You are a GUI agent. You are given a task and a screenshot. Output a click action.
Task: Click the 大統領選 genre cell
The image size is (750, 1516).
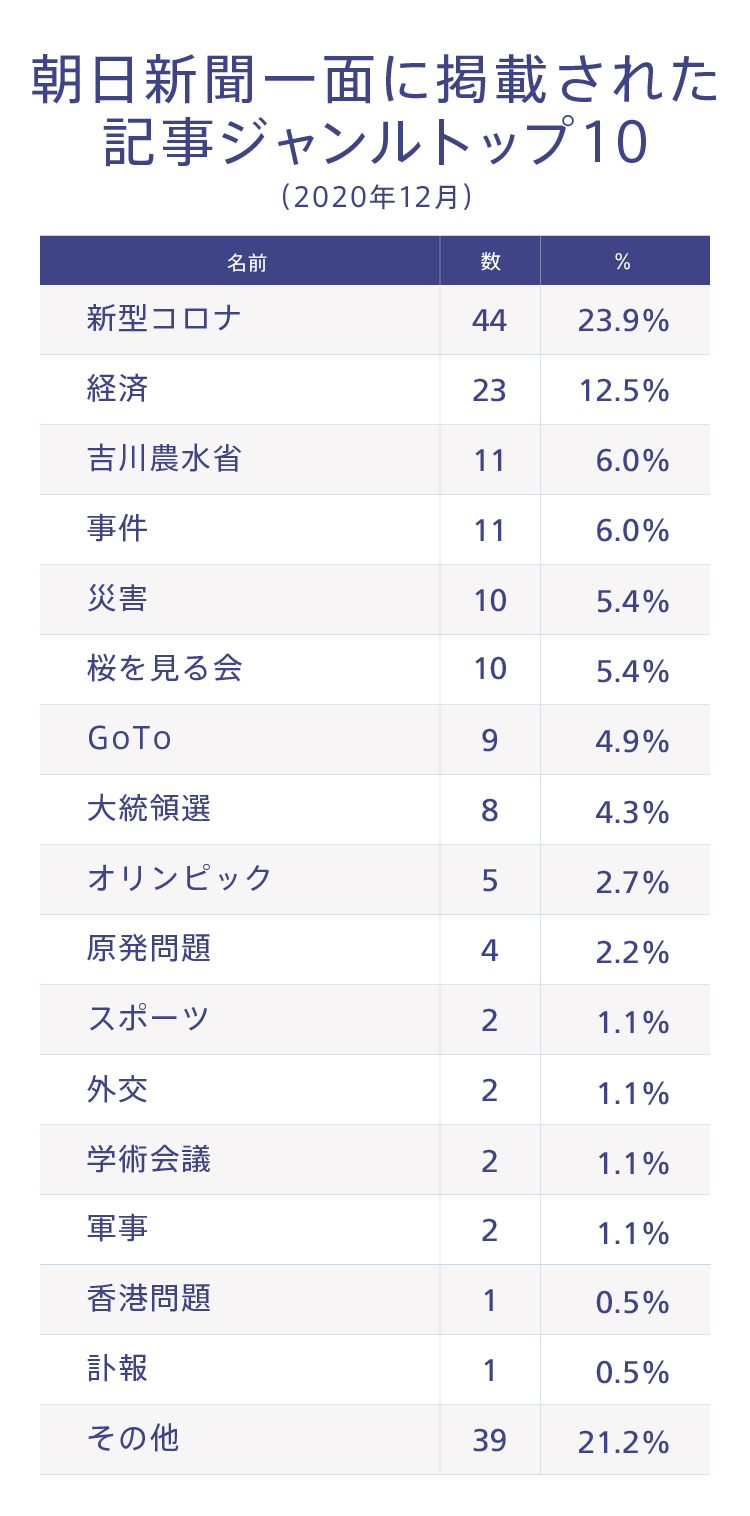pyautogui.click(x=149, y=809)
